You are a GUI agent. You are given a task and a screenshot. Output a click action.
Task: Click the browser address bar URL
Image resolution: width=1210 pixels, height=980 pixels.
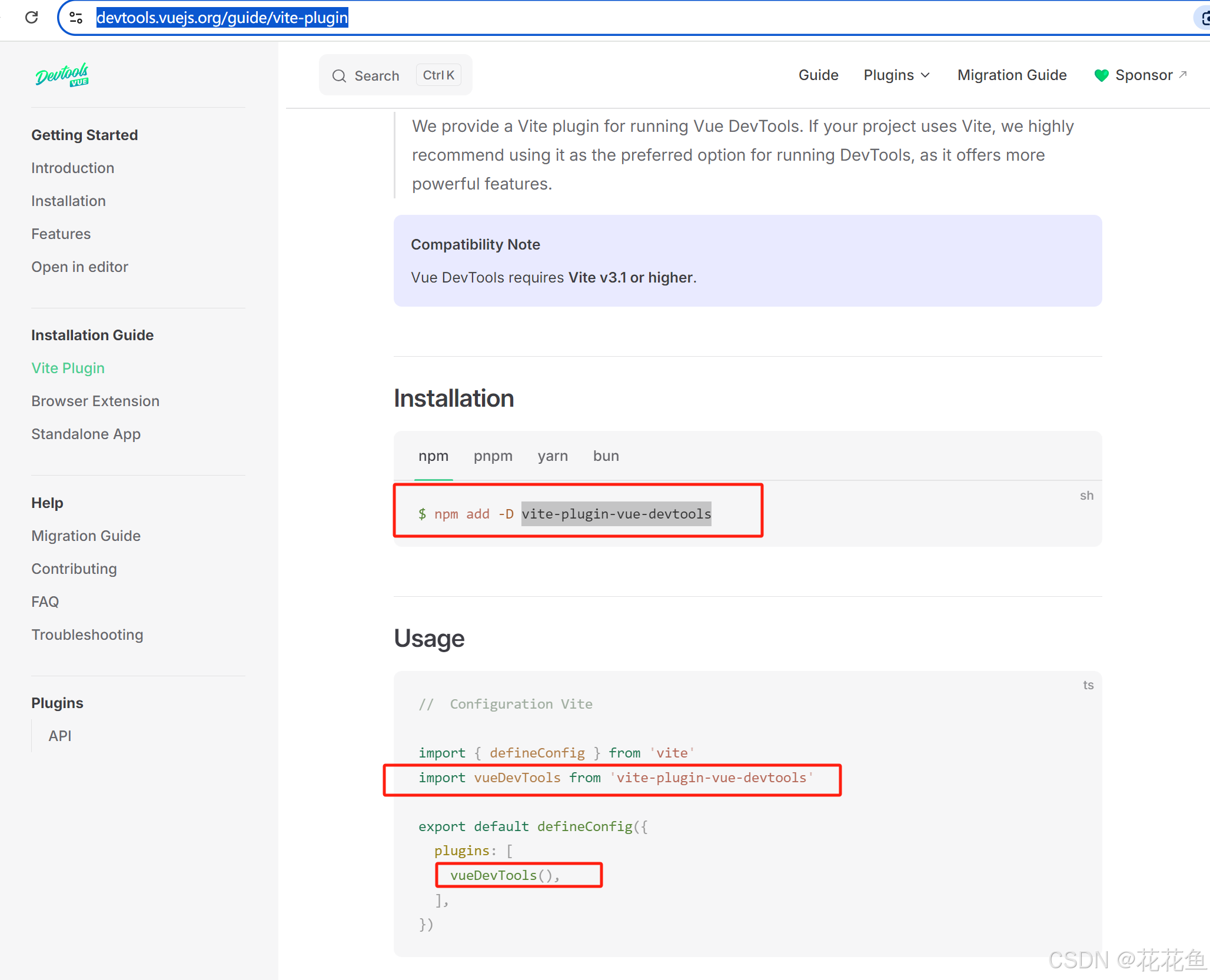pyautogui.click(x=222, y=18)
